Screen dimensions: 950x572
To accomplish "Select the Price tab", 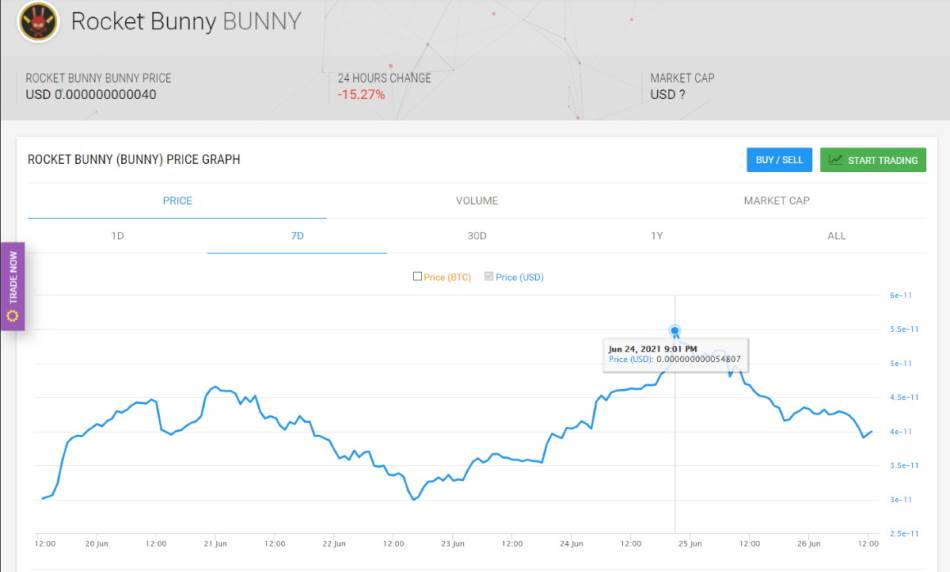I will 177,201.
